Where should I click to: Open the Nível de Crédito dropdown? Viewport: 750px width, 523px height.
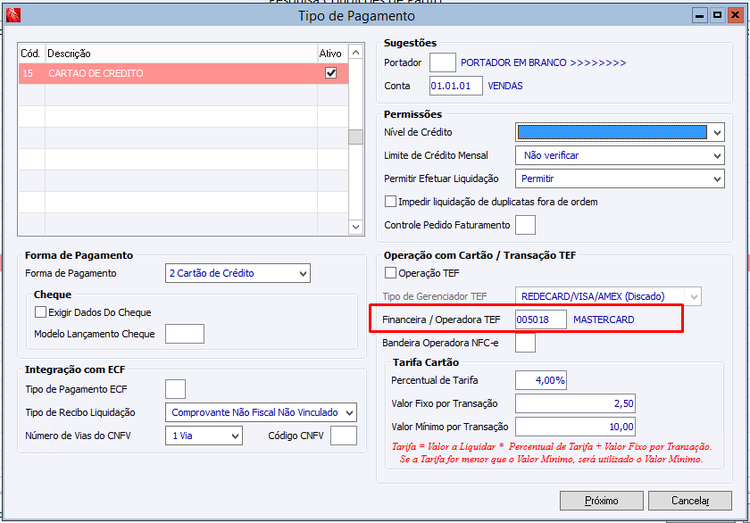[717, 132]
